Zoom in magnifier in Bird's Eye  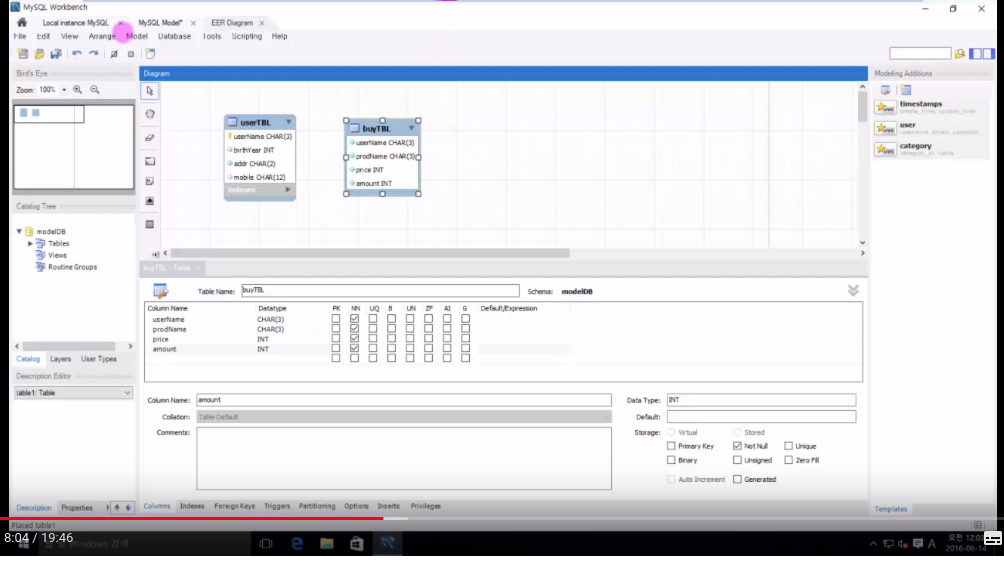pyautogui.click(x=77, y=90)
